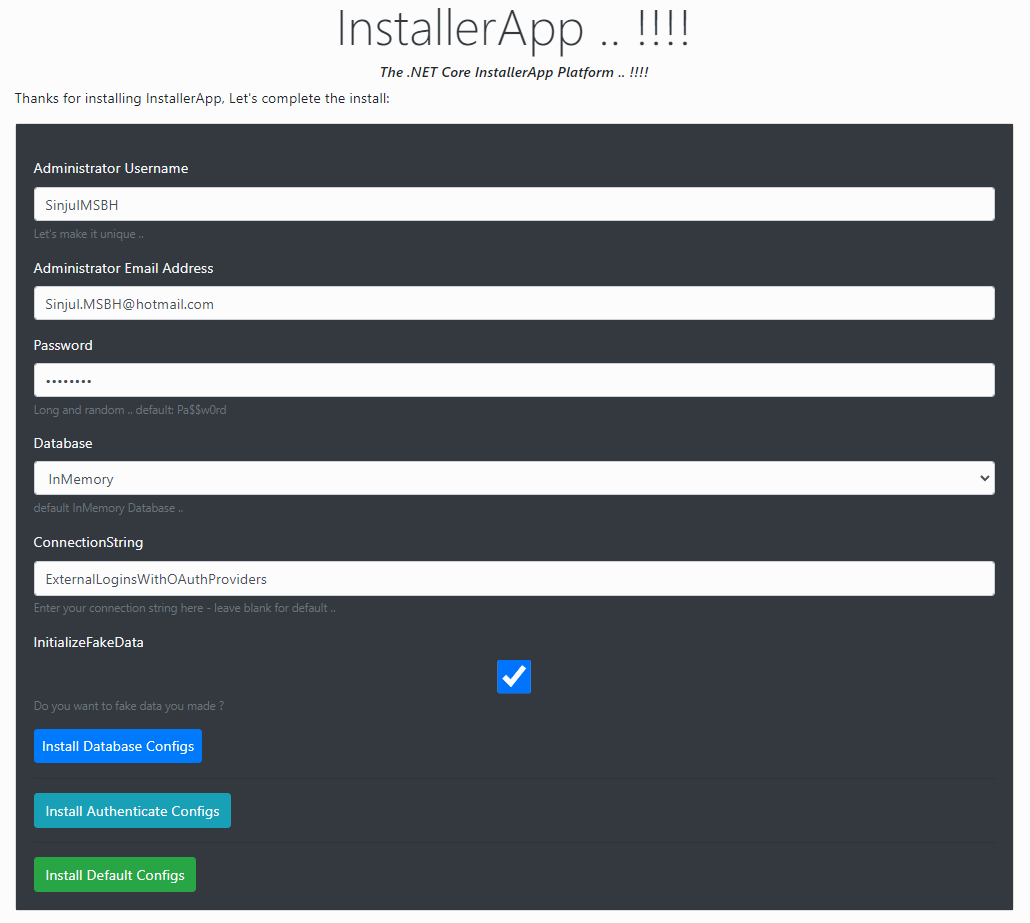Click inside the ConnectionString text box
Screen dimensions: 1030x923
tap(514, 579)
